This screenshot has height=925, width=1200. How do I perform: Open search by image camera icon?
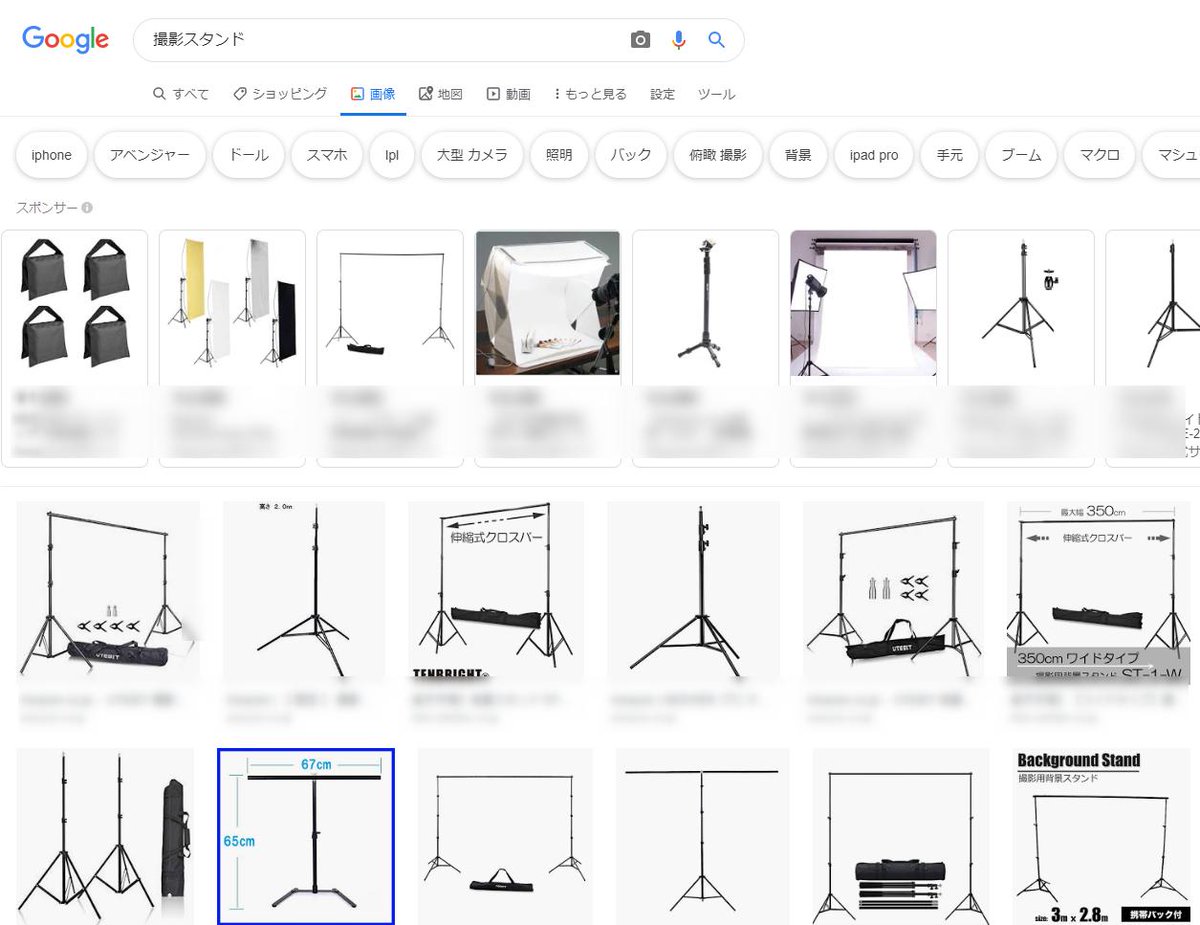(640, 40)
